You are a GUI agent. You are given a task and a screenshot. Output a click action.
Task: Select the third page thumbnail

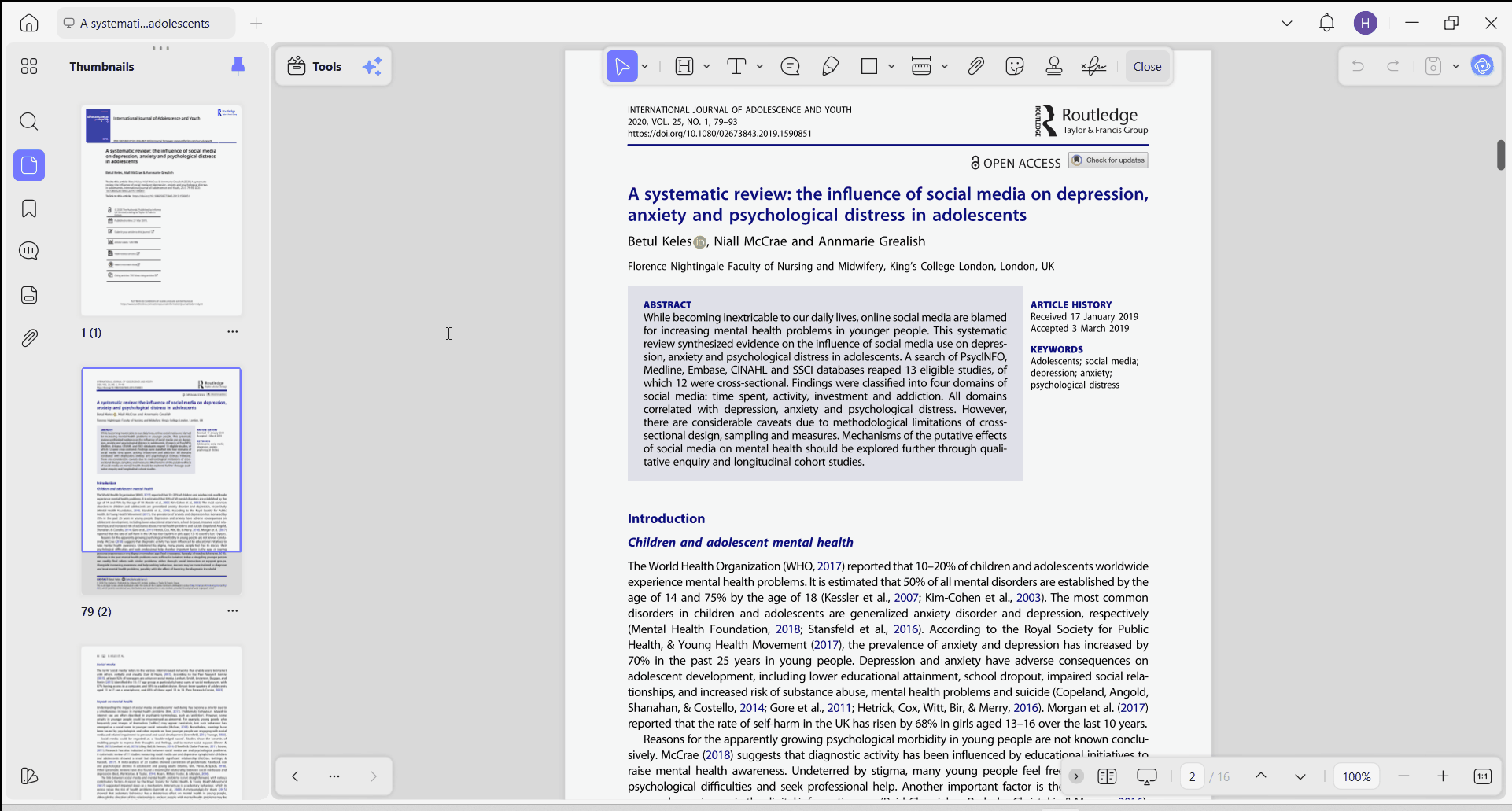tap(161, 723)
